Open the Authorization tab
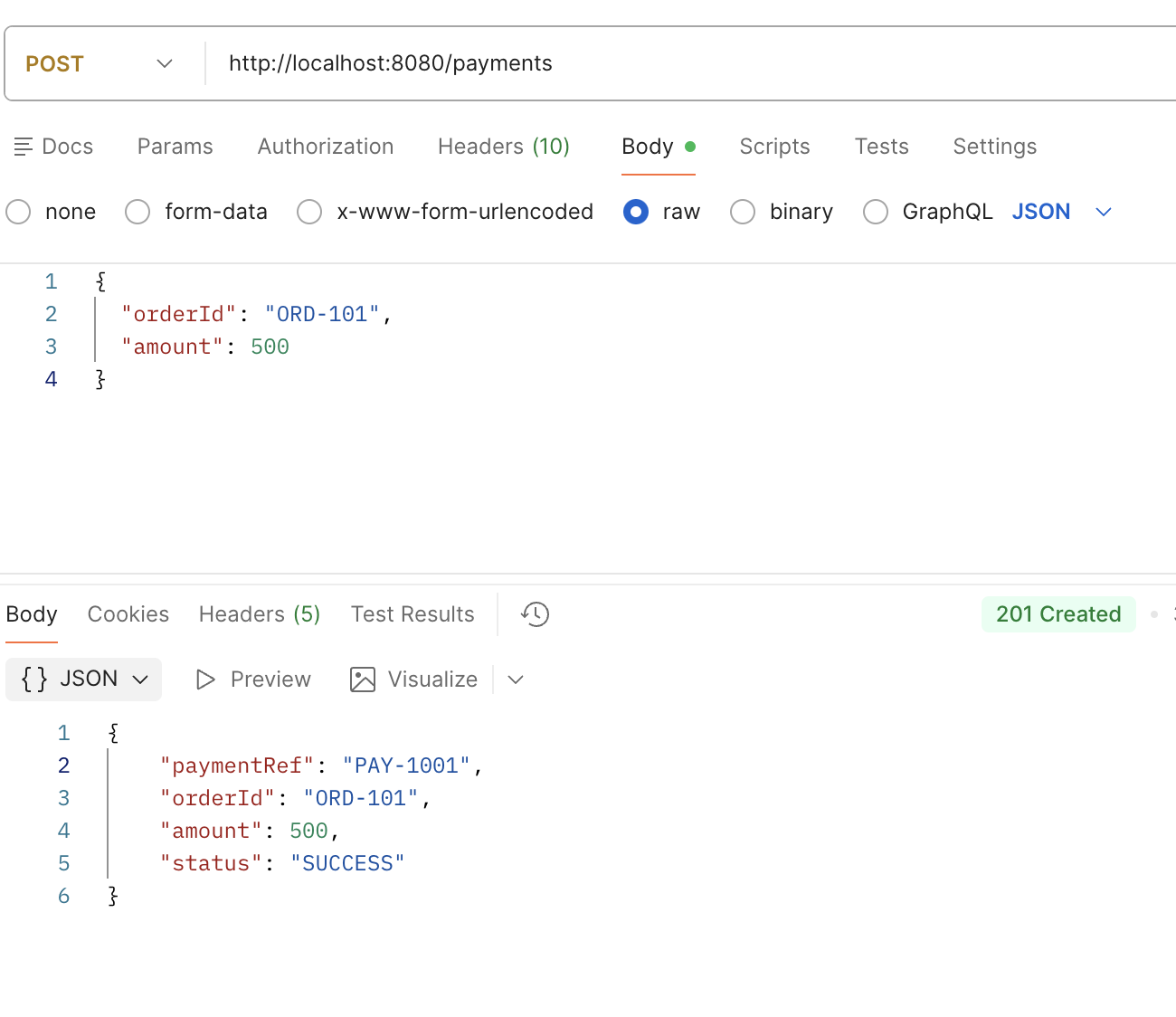The image size is (1176, 1017). (x=325, y=147)
